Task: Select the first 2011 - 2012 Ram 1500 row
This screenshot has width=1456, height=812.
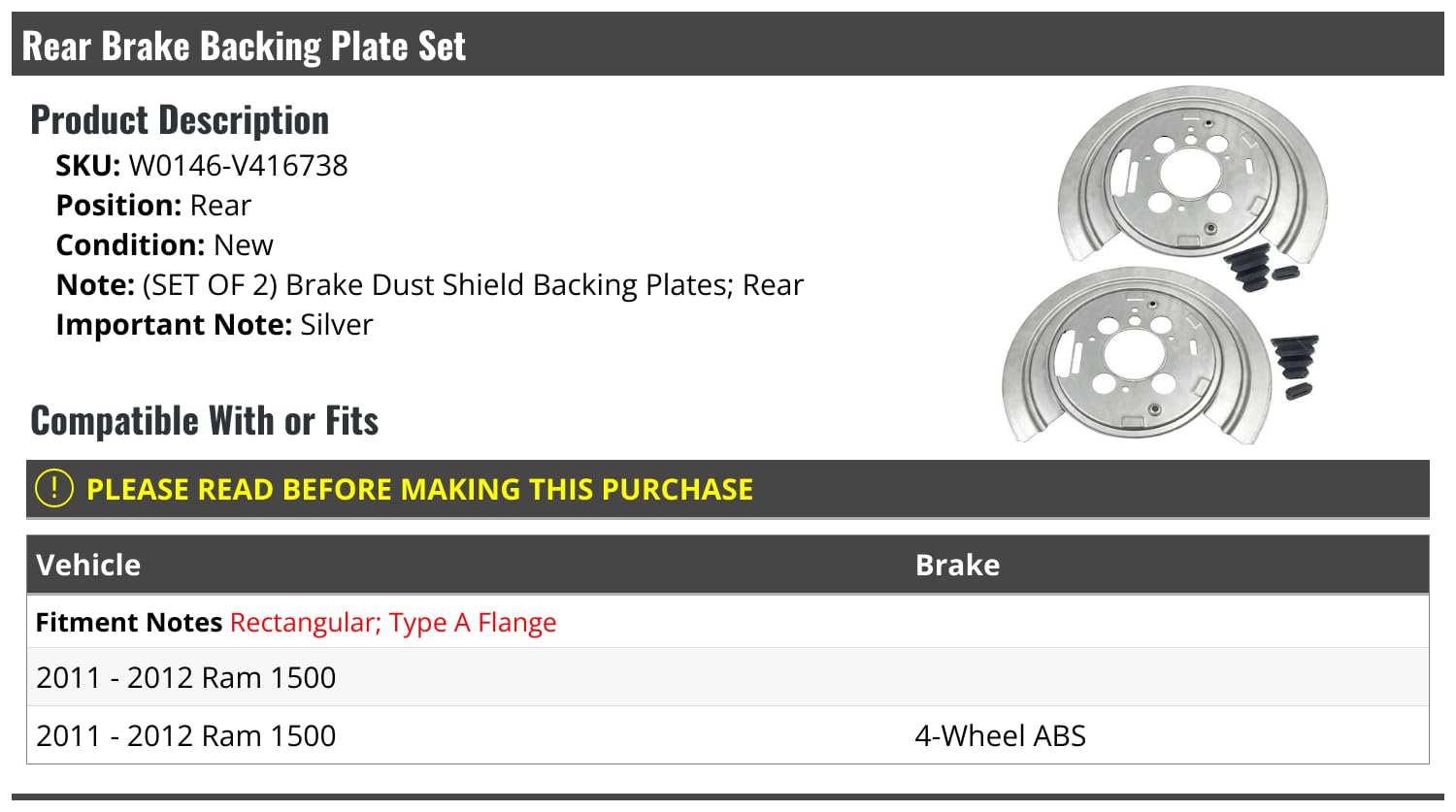Action: 185,677
